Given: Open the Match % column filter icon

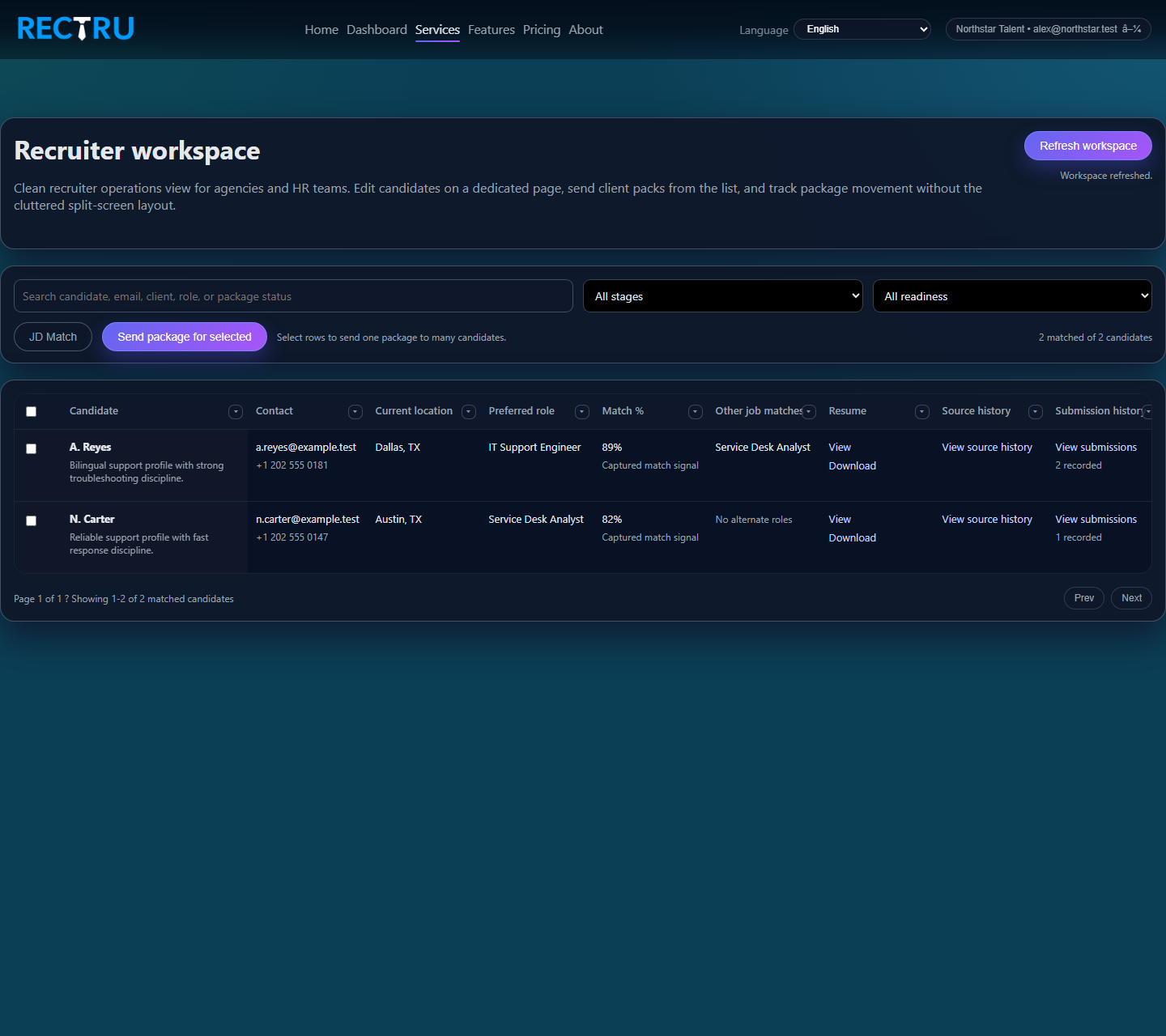Looking at the screenshot, I should click(695, 411).
